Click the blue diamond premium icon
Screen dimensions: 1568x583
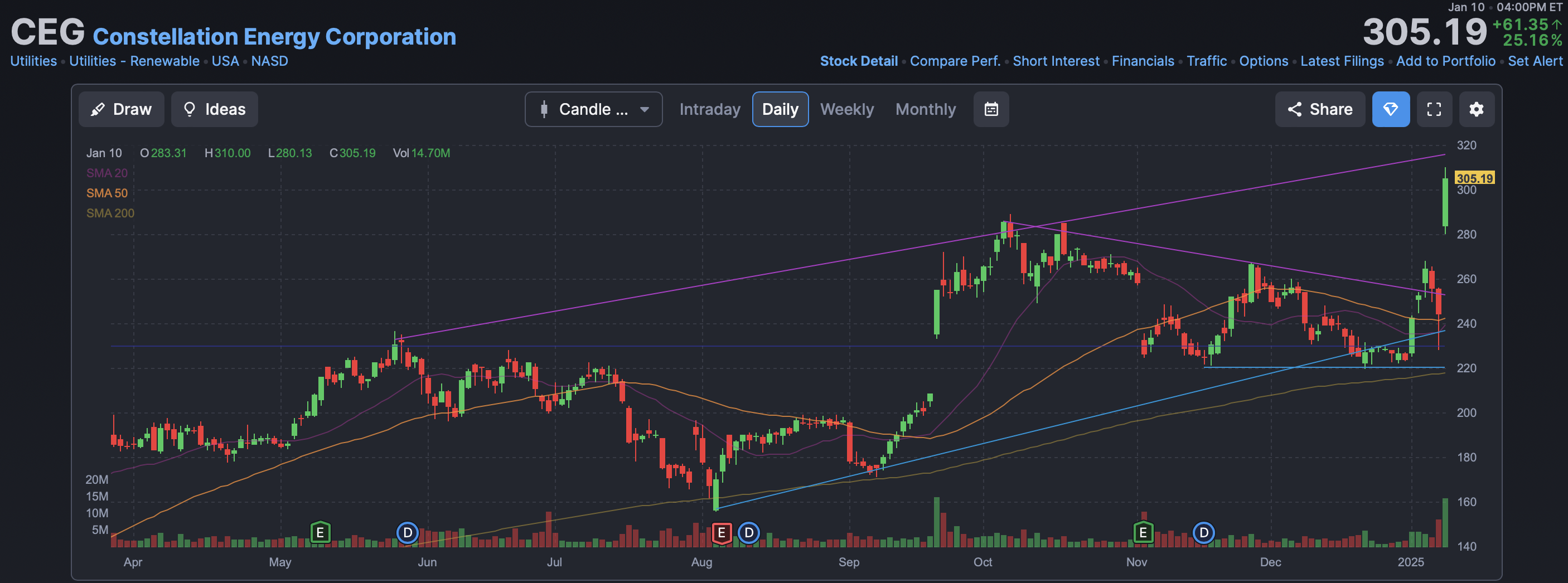1391,110
